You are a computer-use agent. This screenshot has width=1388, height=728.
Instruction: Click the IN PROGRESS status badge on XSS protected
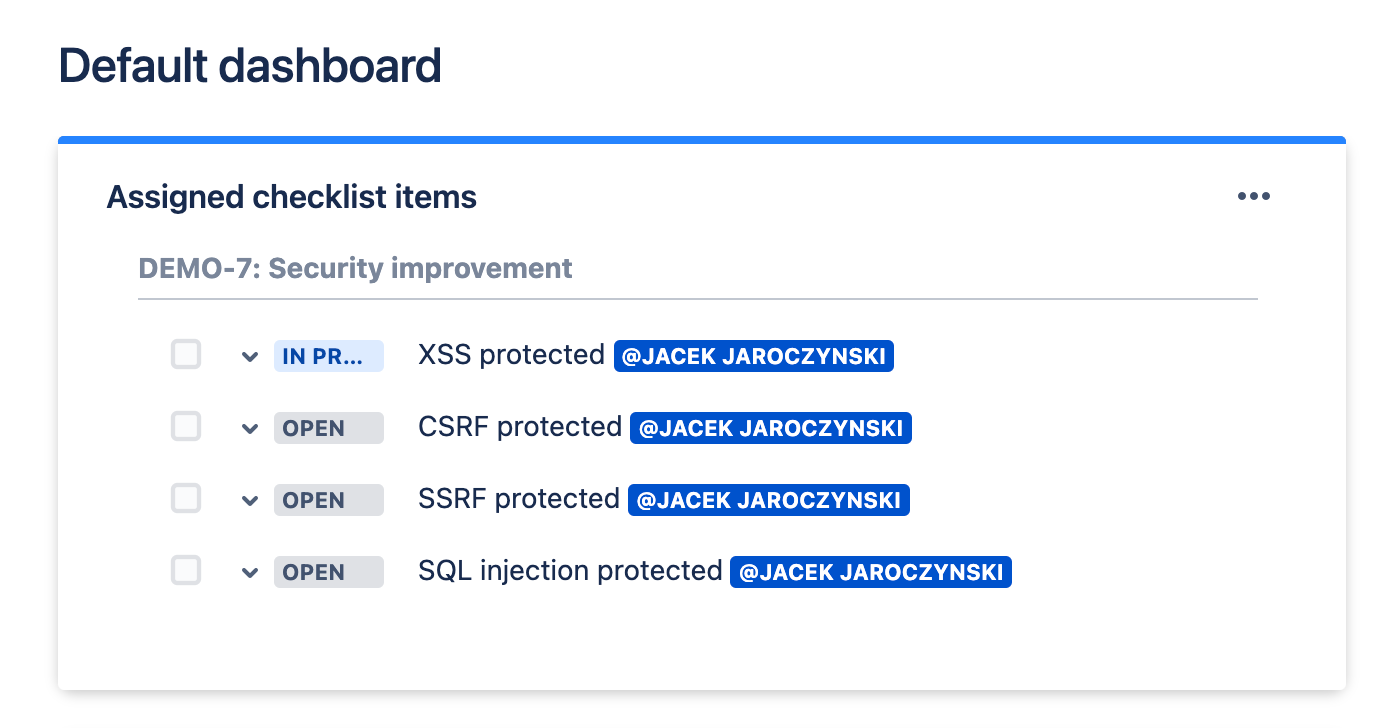[329, 355]
